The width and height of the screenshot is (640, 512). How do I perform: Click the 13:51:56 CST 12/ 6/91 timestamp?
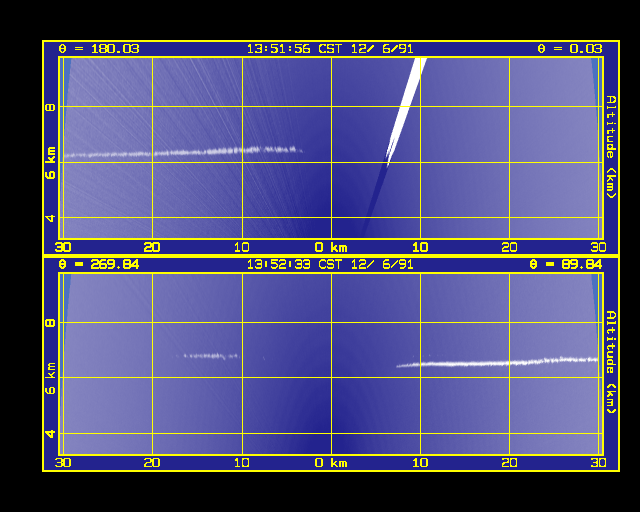tap(330, 49)
